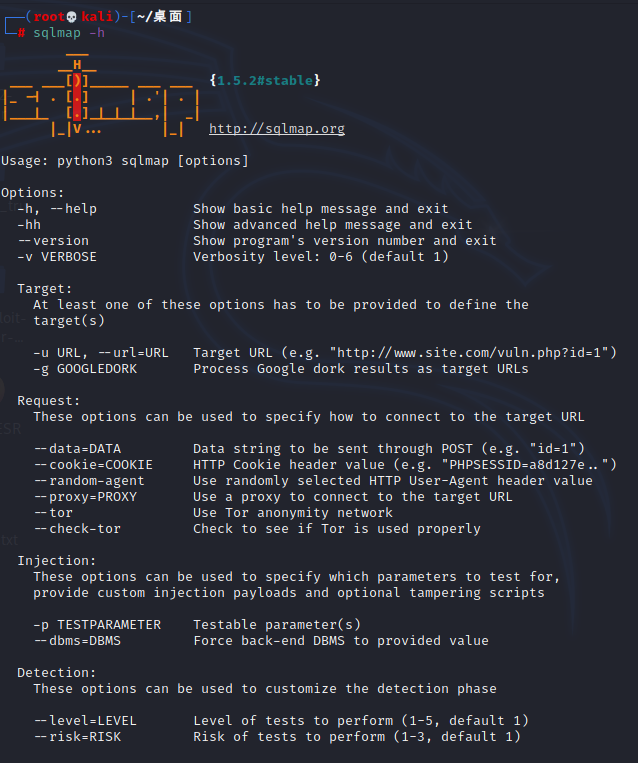Click the --proxy=PROXY option
Screen dimensions: 638x763
click(x=85, y=497)
